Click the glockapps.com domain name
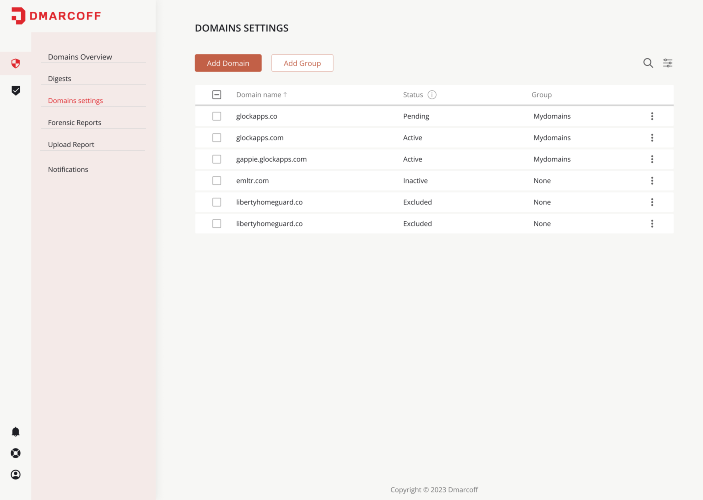Image resolution: width=703 pixels, height=500 pixels. (260, 138)
